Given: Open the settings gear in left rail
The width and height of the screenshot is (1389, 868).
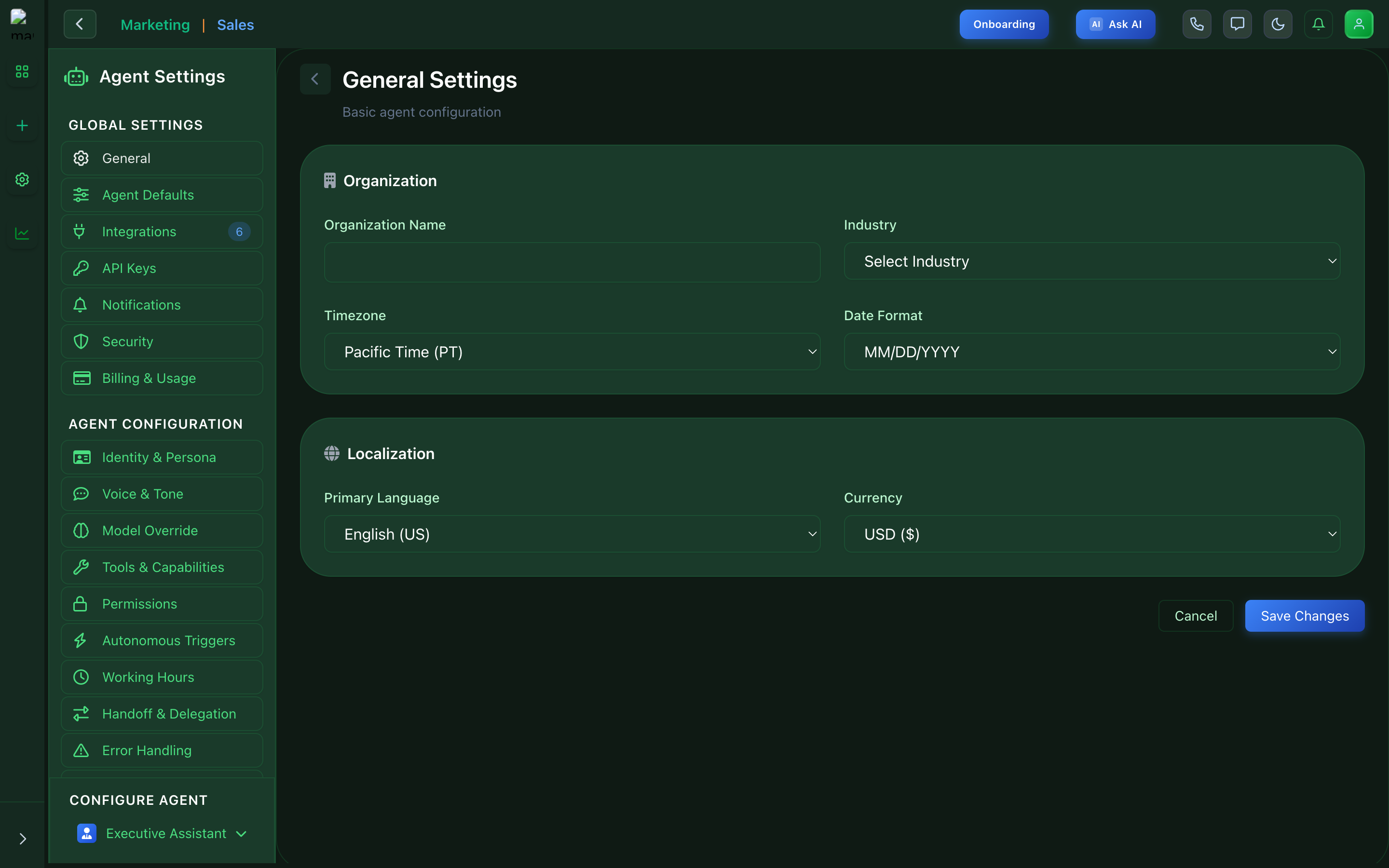Looking at the screenshot, I should 22,180.
